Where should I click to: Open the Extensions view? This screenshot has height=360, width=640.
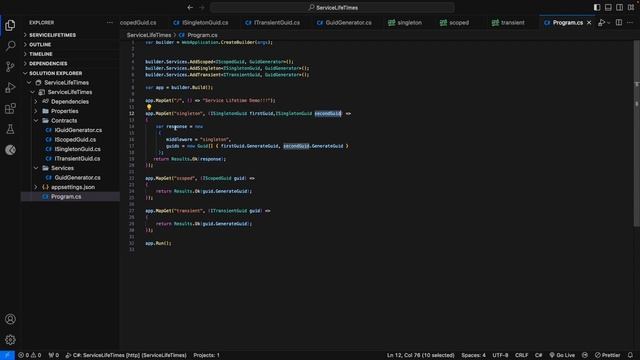(x=10, y=108)
